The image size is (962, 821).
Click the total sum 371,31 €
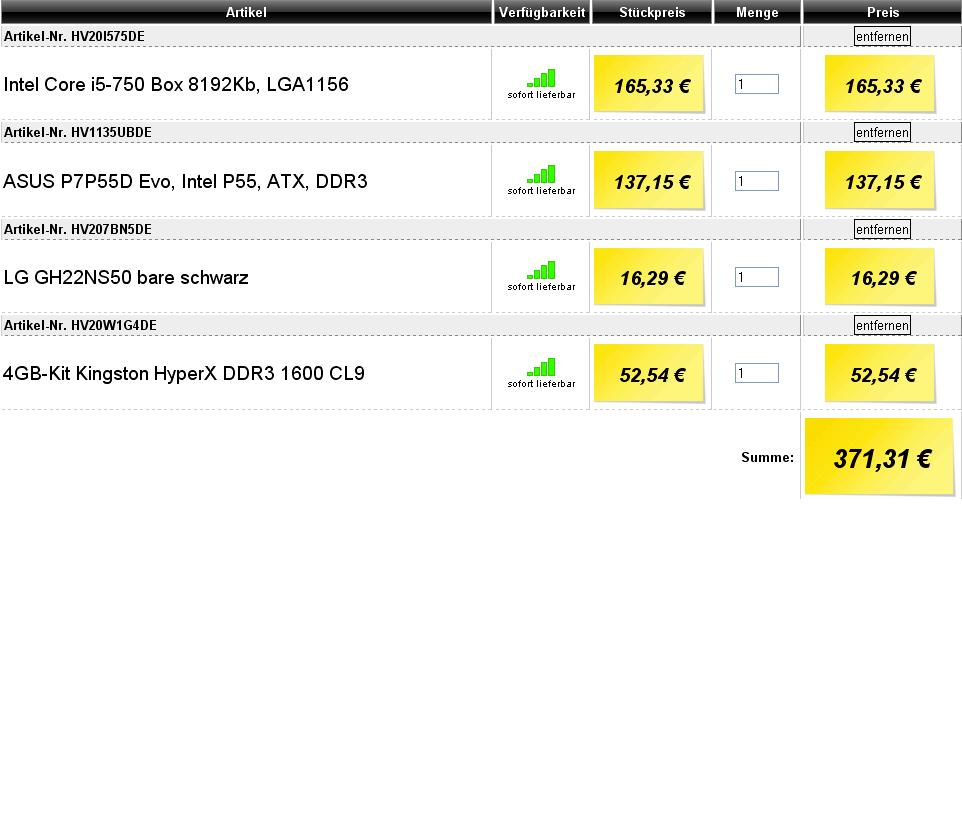(x=879, y=457)
